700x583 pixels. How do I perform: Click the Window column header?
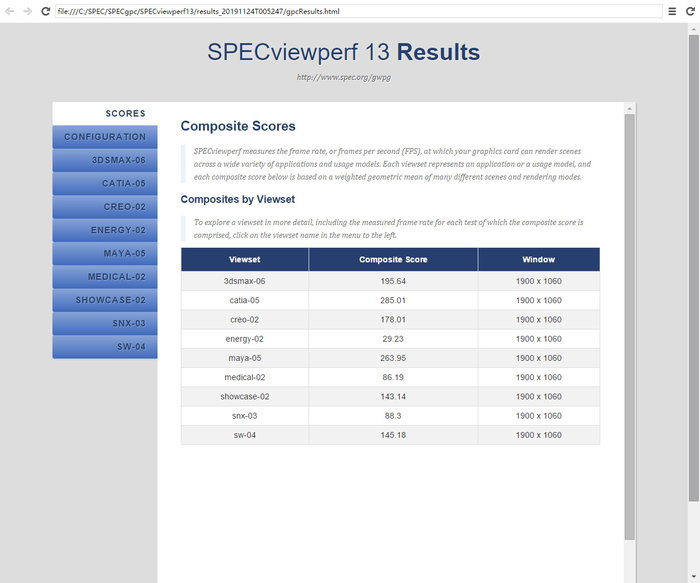[x=539, y=259]
